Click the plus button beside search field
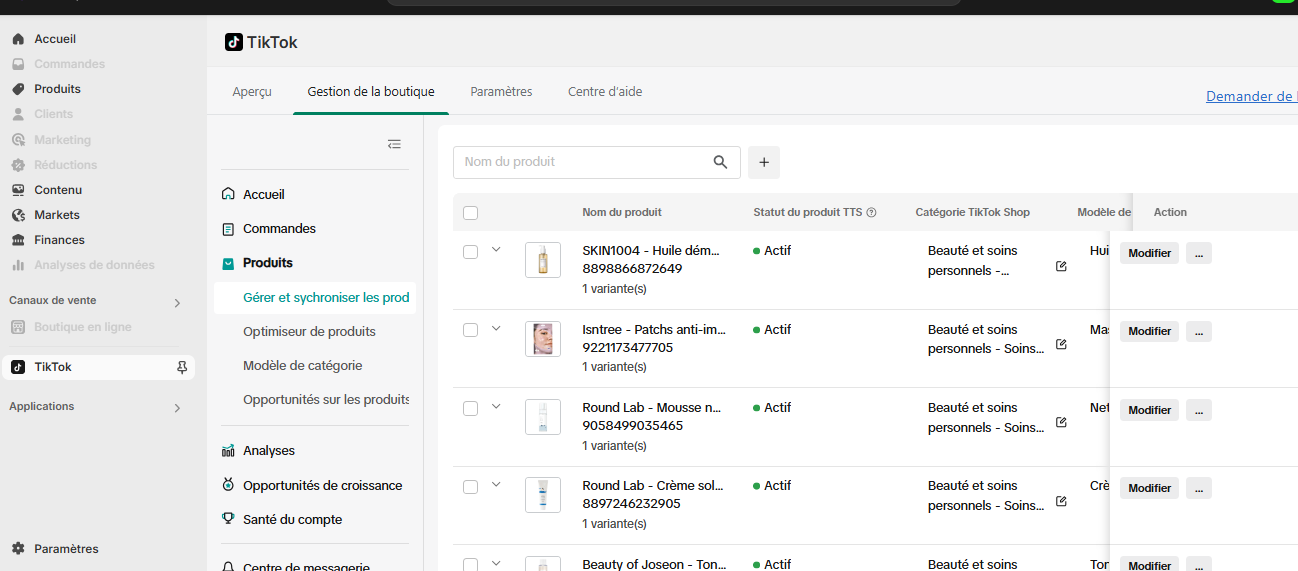Image resolution: width=1298 pixels, height=571 pixels. (764, 162)
